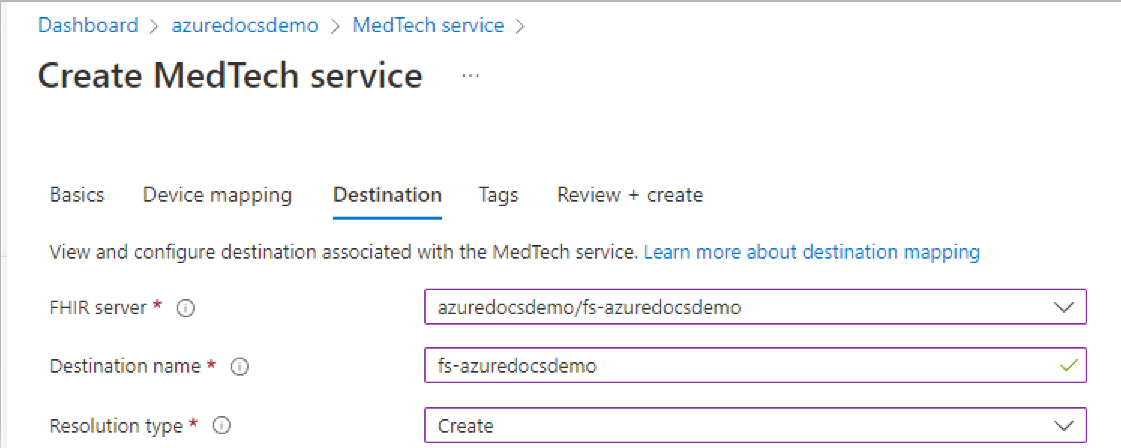Click the MedTech service breadcrumb
The image size is (1121, 448).
pos(428,26)
